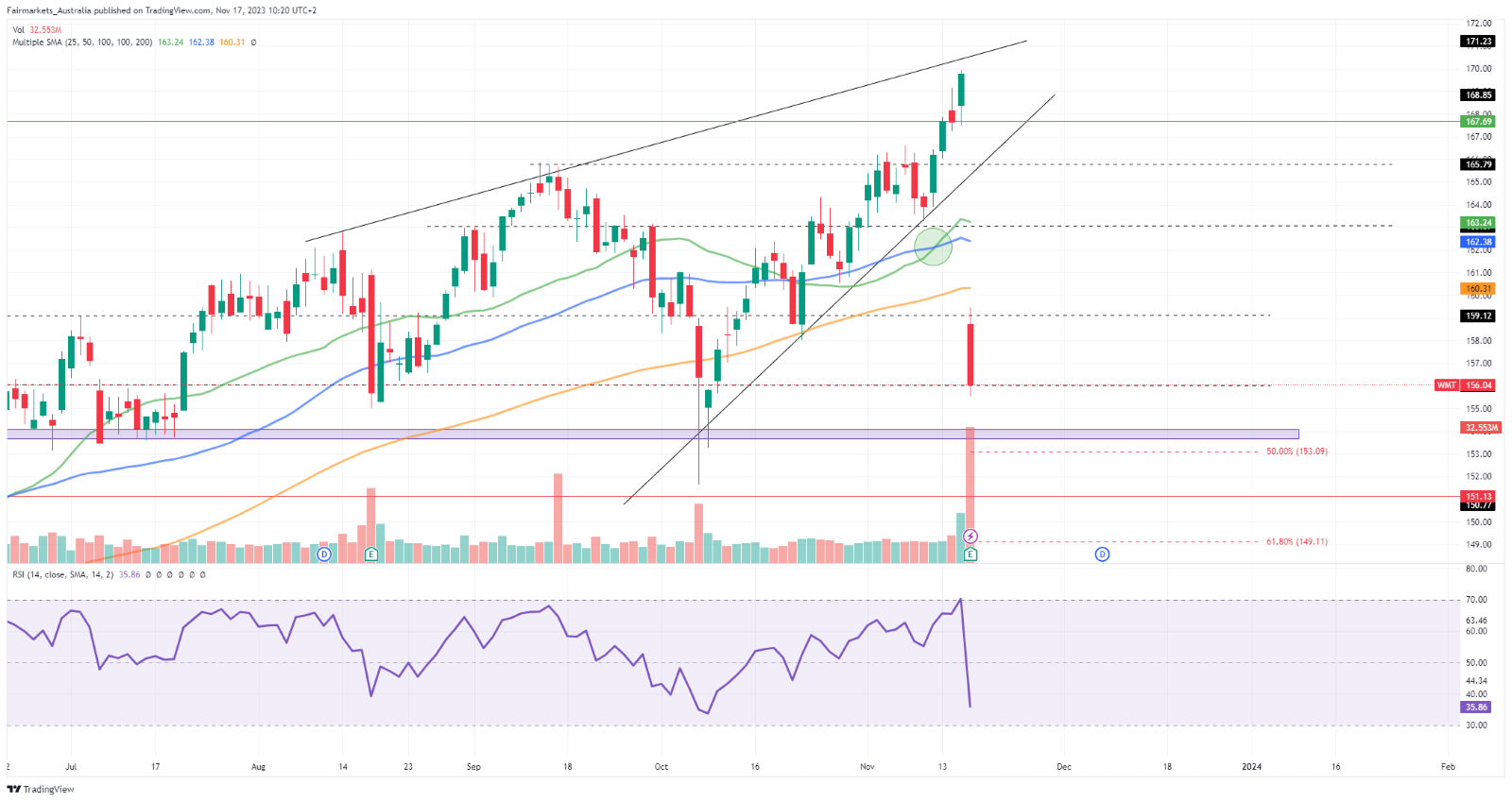The height and width of the screenshot is (802, 1512).
Task: Click the blue 162.38 SMA price label
Action: [1478, 242]
